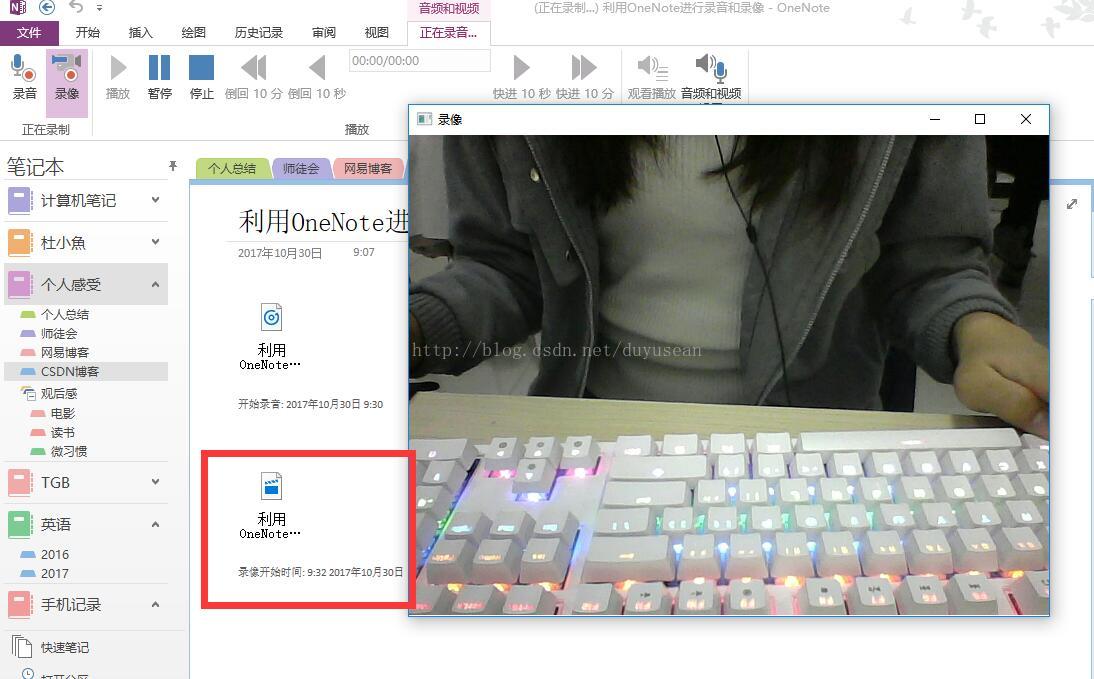Maximize the 录像 video window
The width and height of the screenshot is (1094, 679).
(980, 119)
